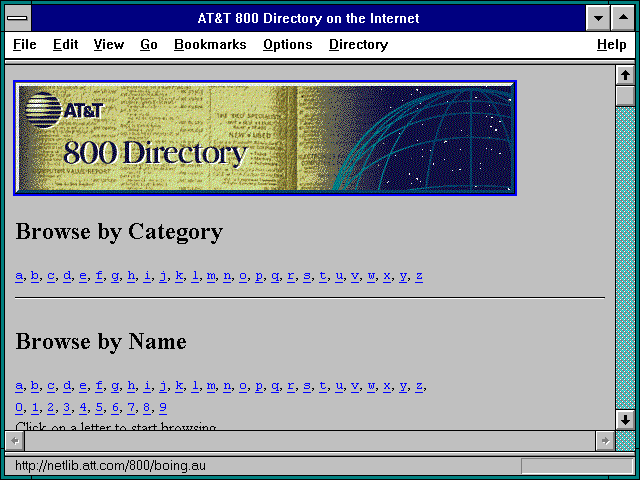Click the horizontal scrollbar right arrow
This screenshot has height=480, width=640.
click(x=605, y=441)
